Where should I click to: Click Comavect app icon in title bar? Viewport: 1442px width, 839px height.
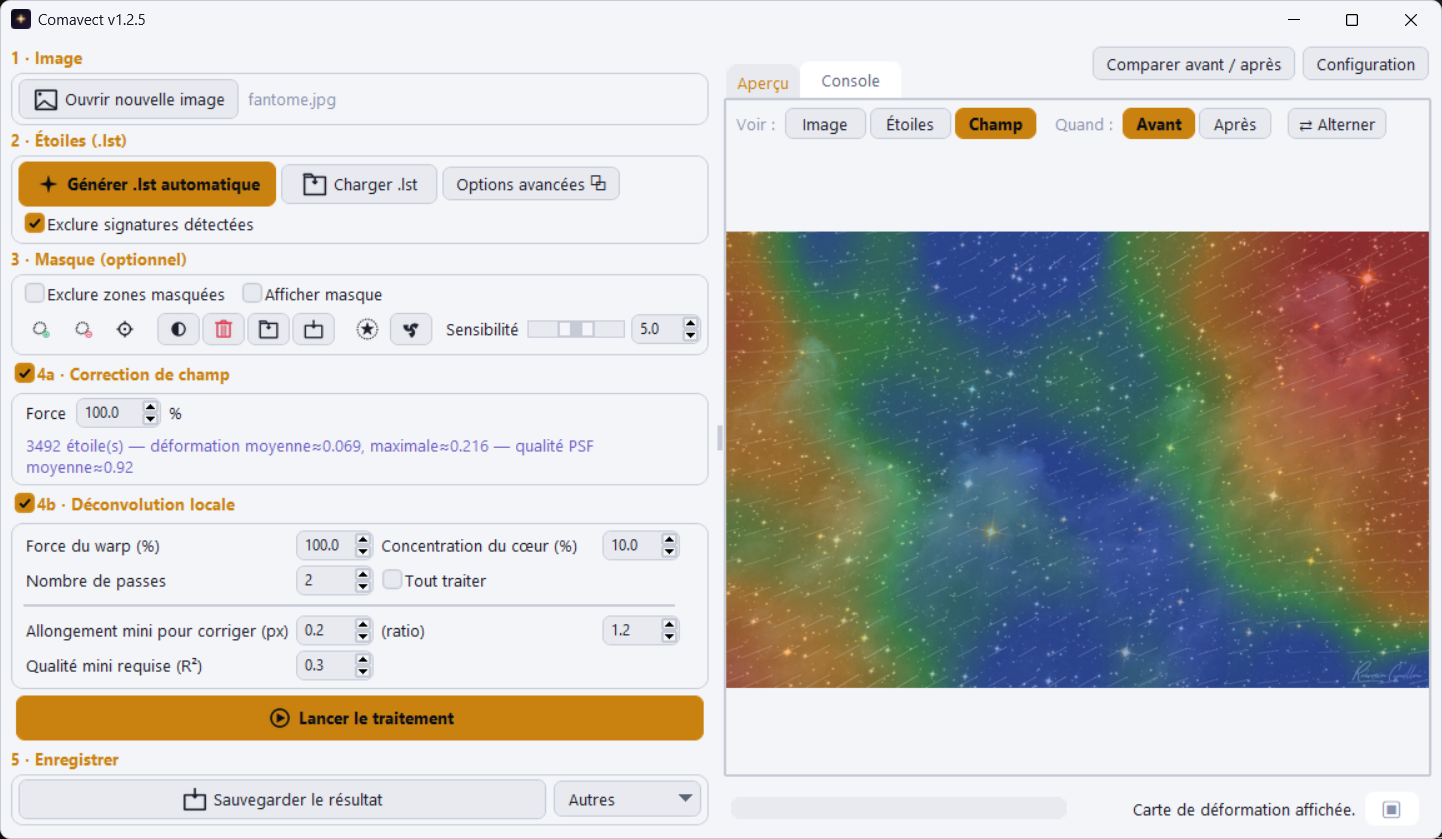tap(21, 20)
